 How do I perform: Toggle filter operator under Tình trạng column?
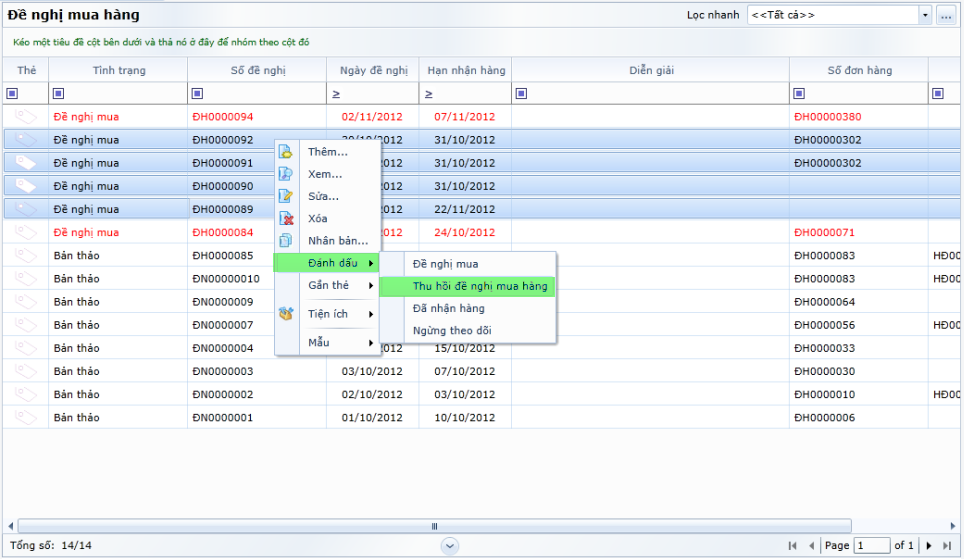[59, 94]
